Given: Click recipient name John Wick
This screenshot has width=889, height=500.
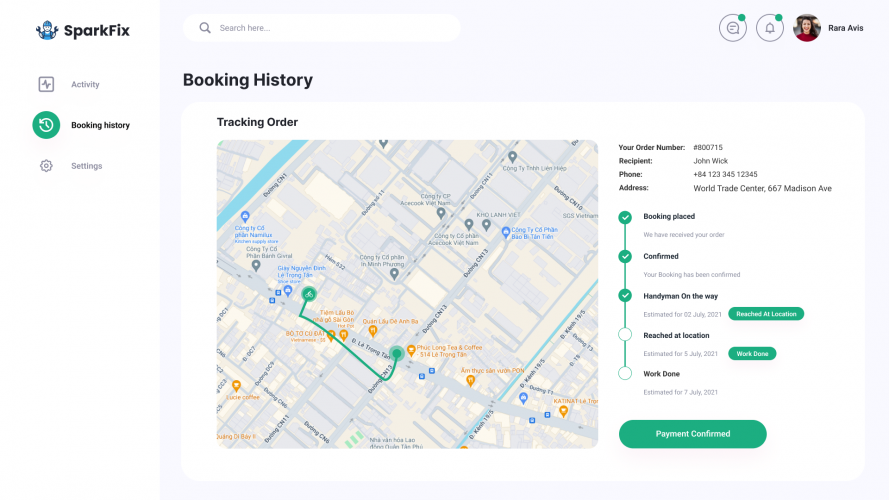Looking at the screenshot, I should [x=710, y=161].
